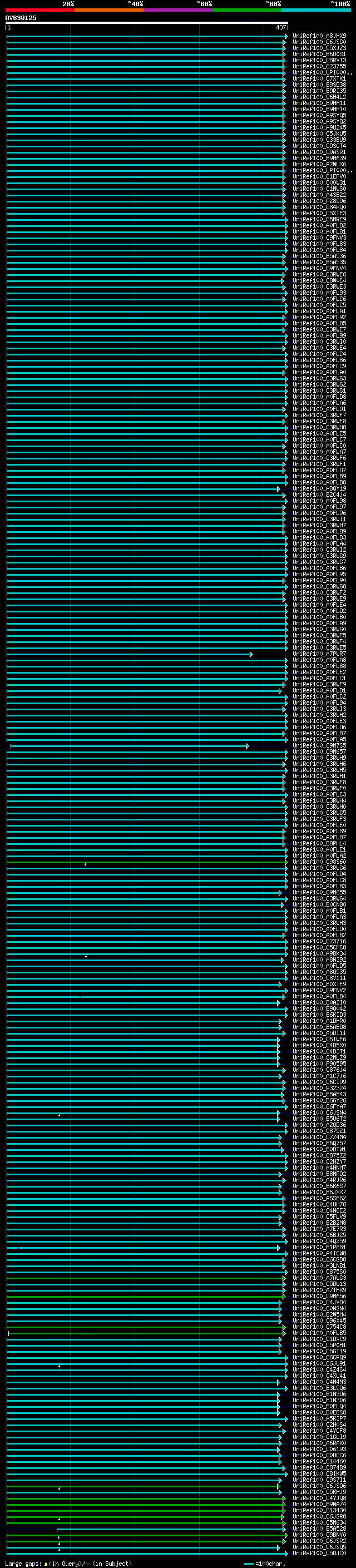The width and height of the screenshot is (356, 1568).
Task: Open the UniRef100_A0FLA8 hit
Action: (x=319, y=660)
